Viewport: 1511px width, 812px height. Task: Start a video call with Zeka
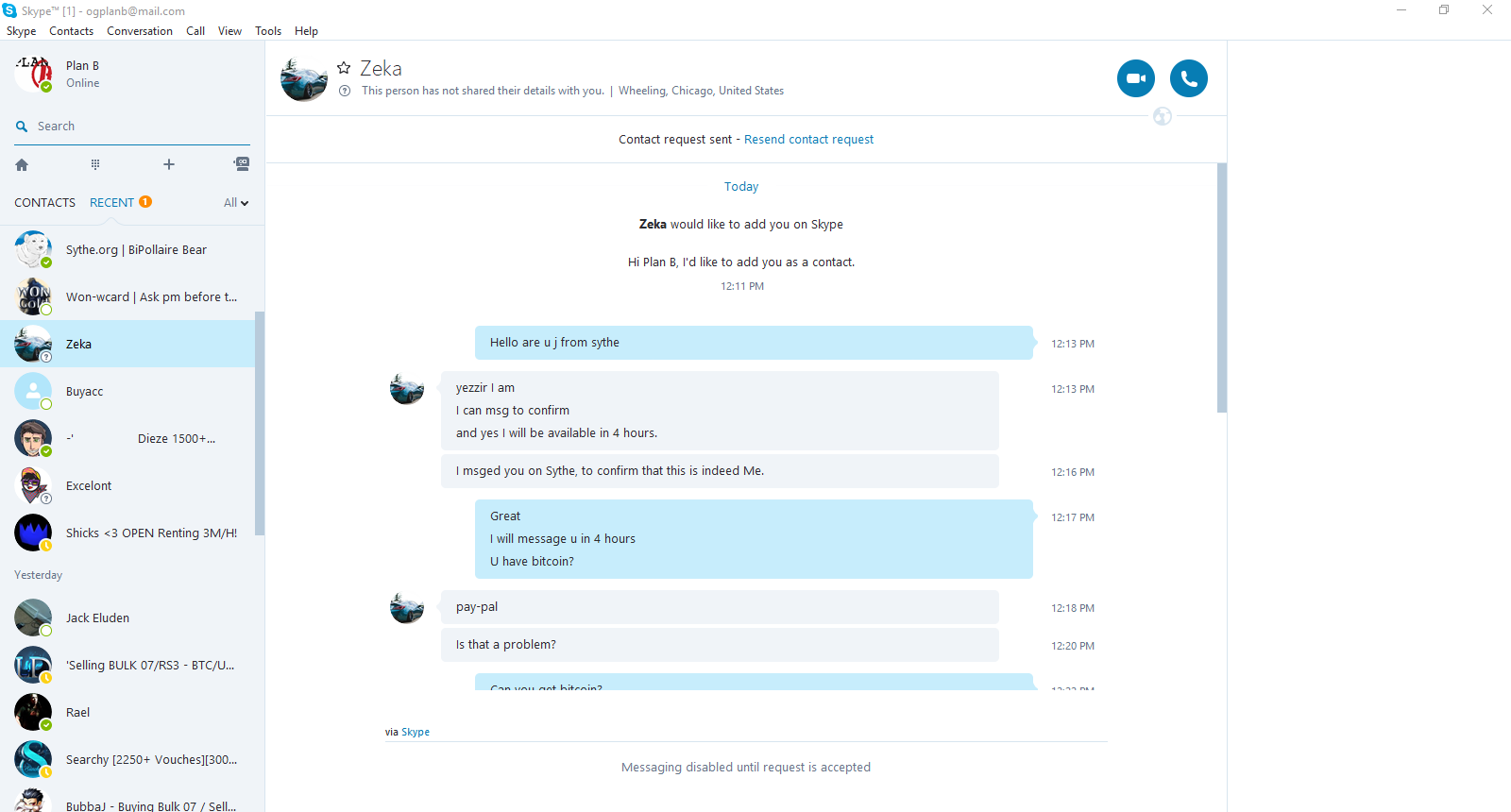point(1135,78)
